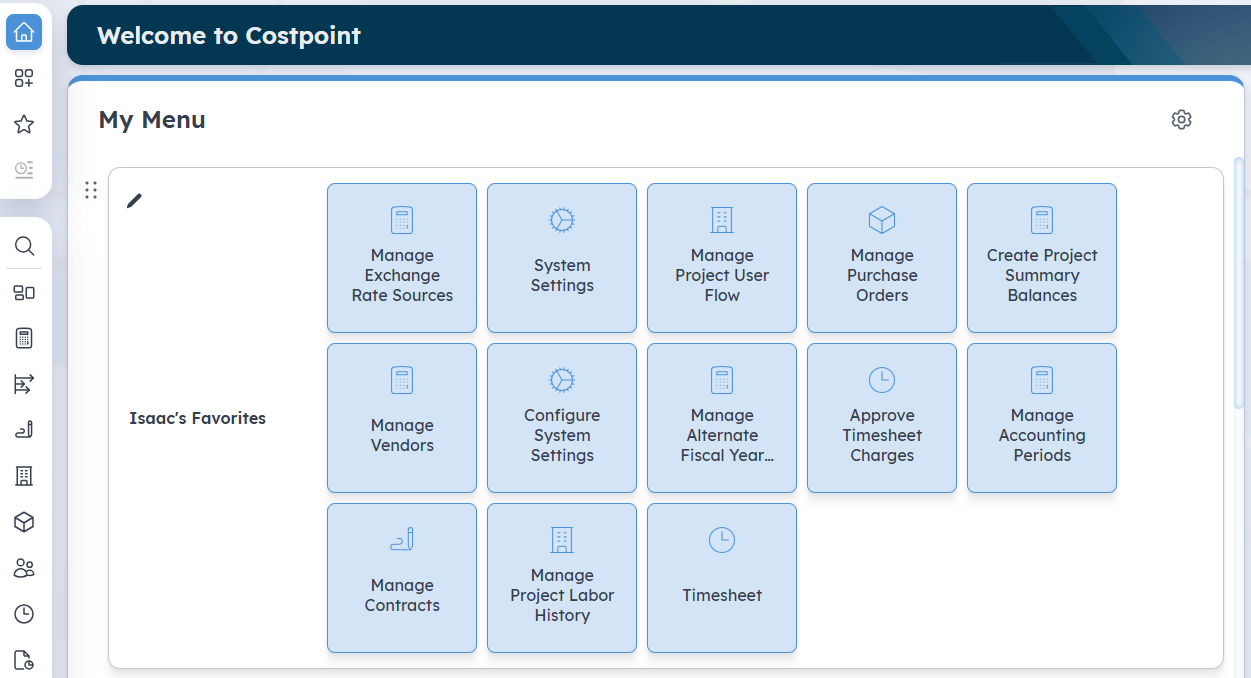Click the vertical scrollbar on the right
The height and width of the screenshot is (678, 1251).
point(1240,280)
